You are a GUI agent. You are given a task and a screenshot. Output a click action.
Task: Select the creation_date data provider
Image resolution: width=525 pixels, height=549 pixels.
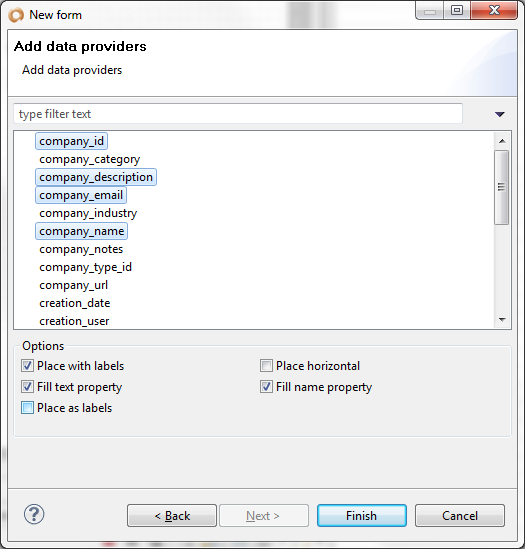[75, 303]
